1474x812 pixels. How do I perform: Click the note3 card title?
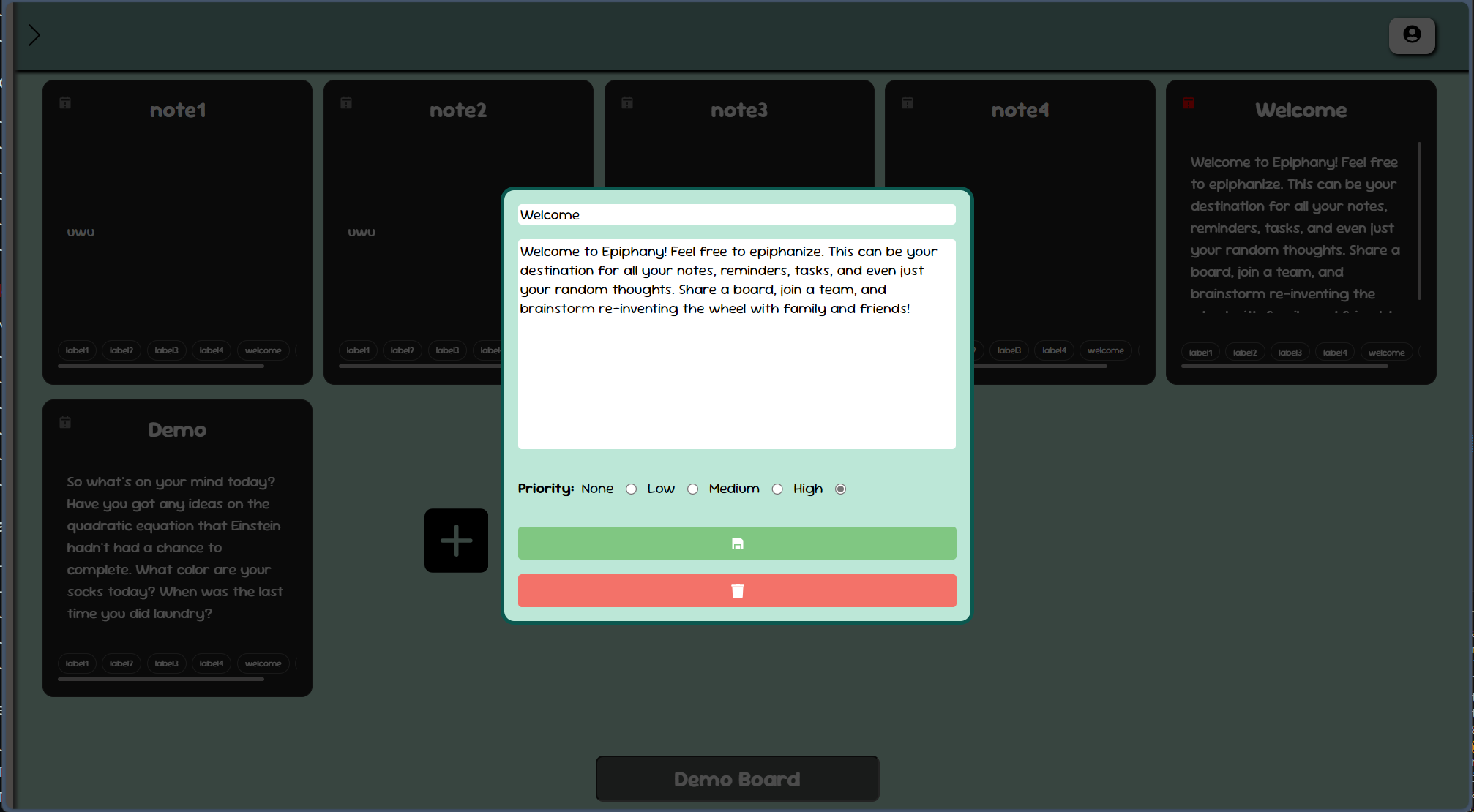(x=739, y=110)
